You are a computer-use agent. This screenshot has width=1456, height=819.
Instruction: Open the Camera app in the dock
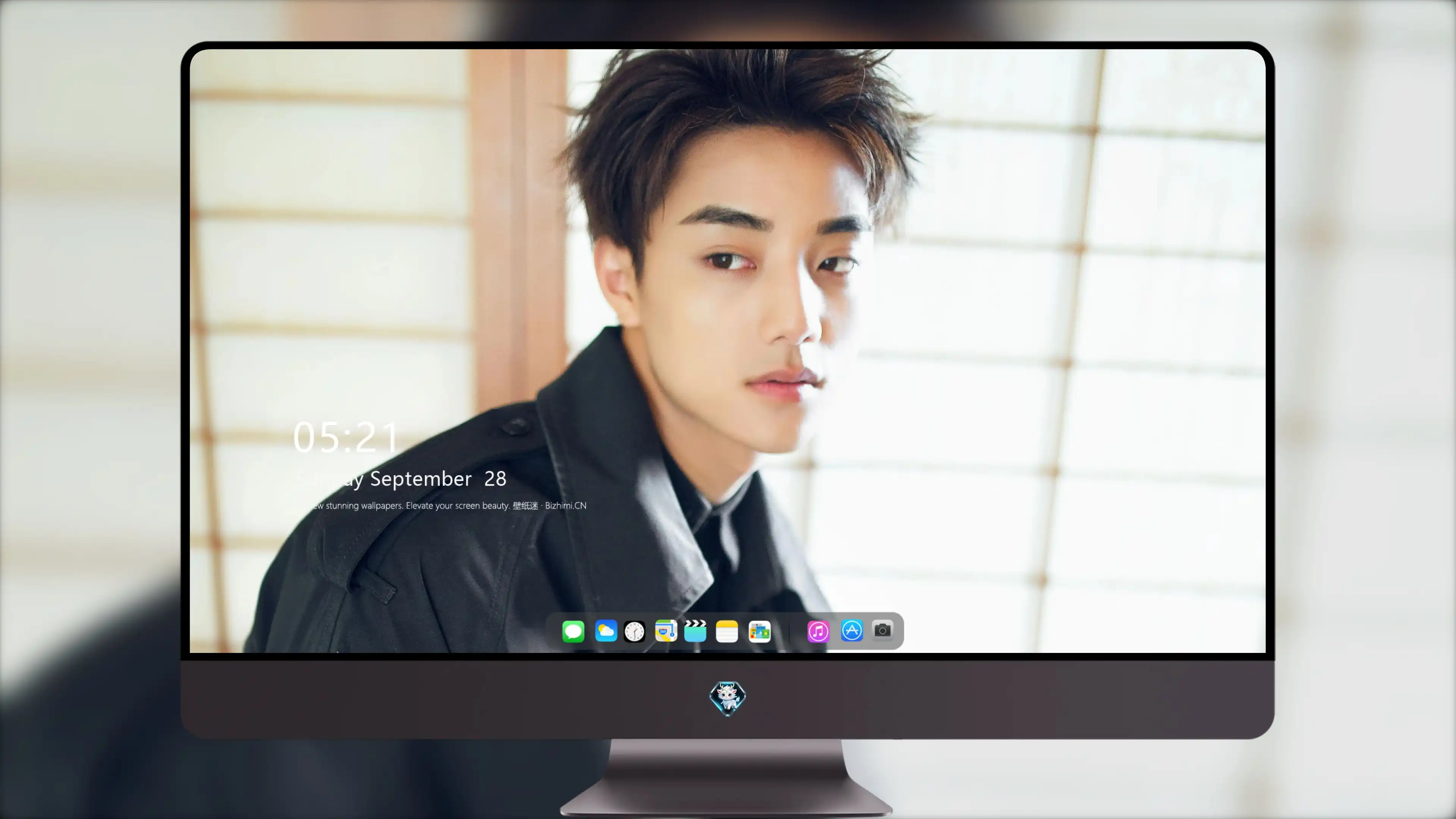882,630
